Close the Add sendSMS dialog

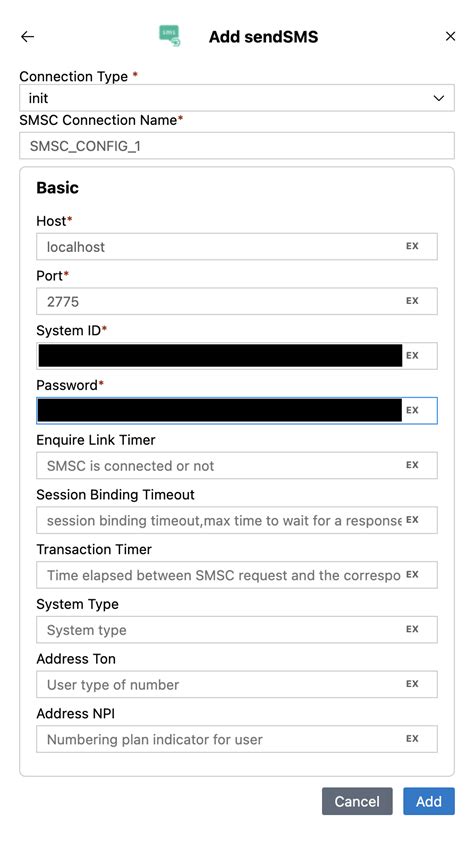coord(450,36)
